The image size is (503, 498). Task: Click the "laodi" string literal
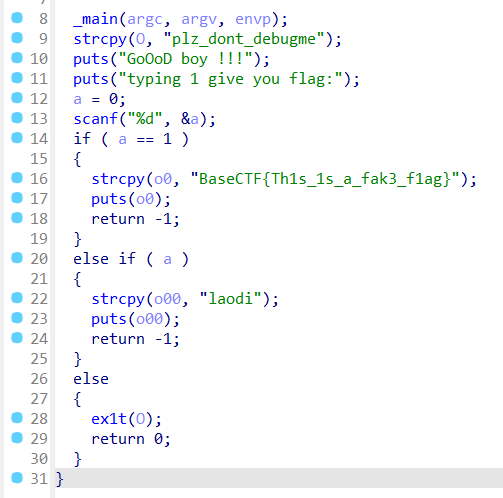click(230, 299)
